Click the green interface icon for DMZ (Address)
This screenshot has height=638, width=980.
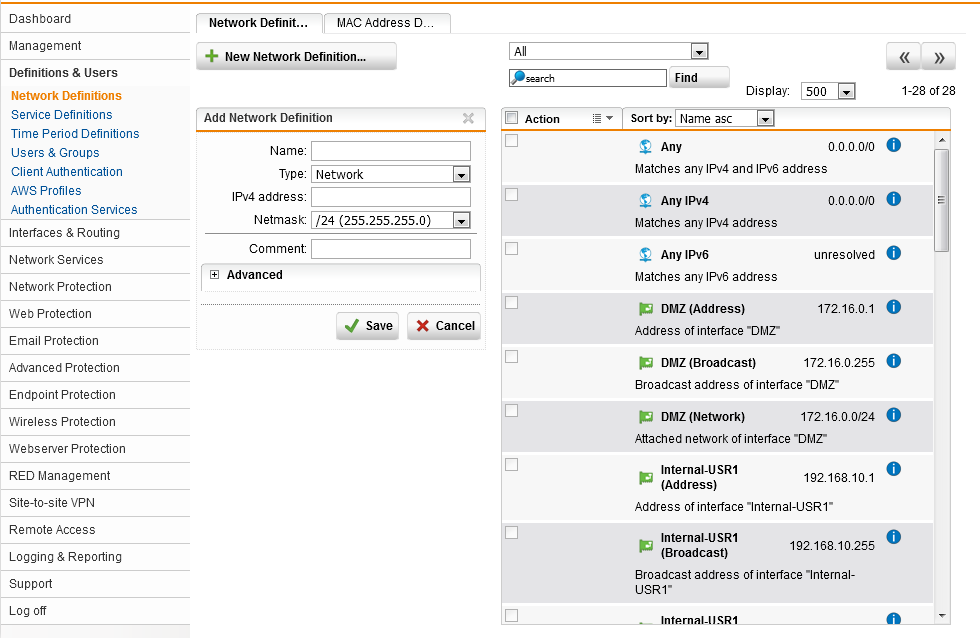point(645,309)
